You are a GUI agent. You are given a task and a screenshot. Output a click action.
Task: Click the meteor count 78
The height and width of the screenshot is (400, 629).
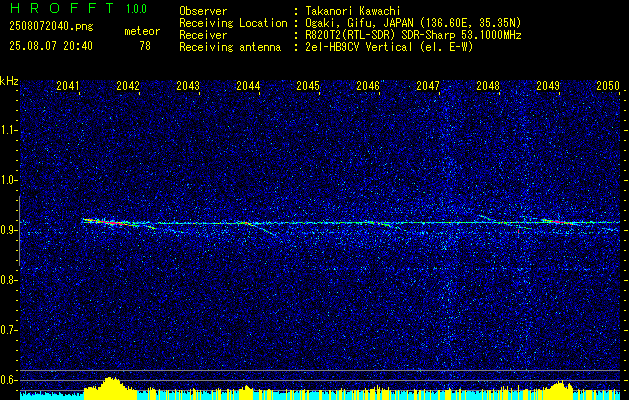pyautogui.click(x=145, y=46)
